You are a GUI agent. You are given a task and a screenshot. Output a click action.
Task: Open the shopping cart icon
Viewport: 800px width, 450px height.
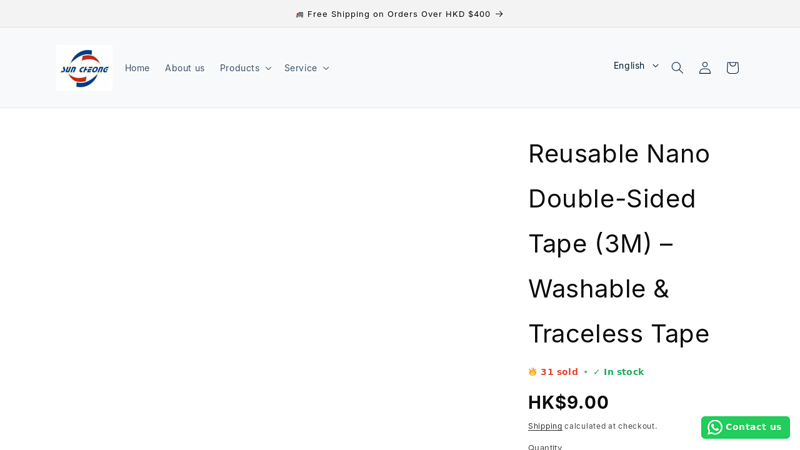coord(732,68)
